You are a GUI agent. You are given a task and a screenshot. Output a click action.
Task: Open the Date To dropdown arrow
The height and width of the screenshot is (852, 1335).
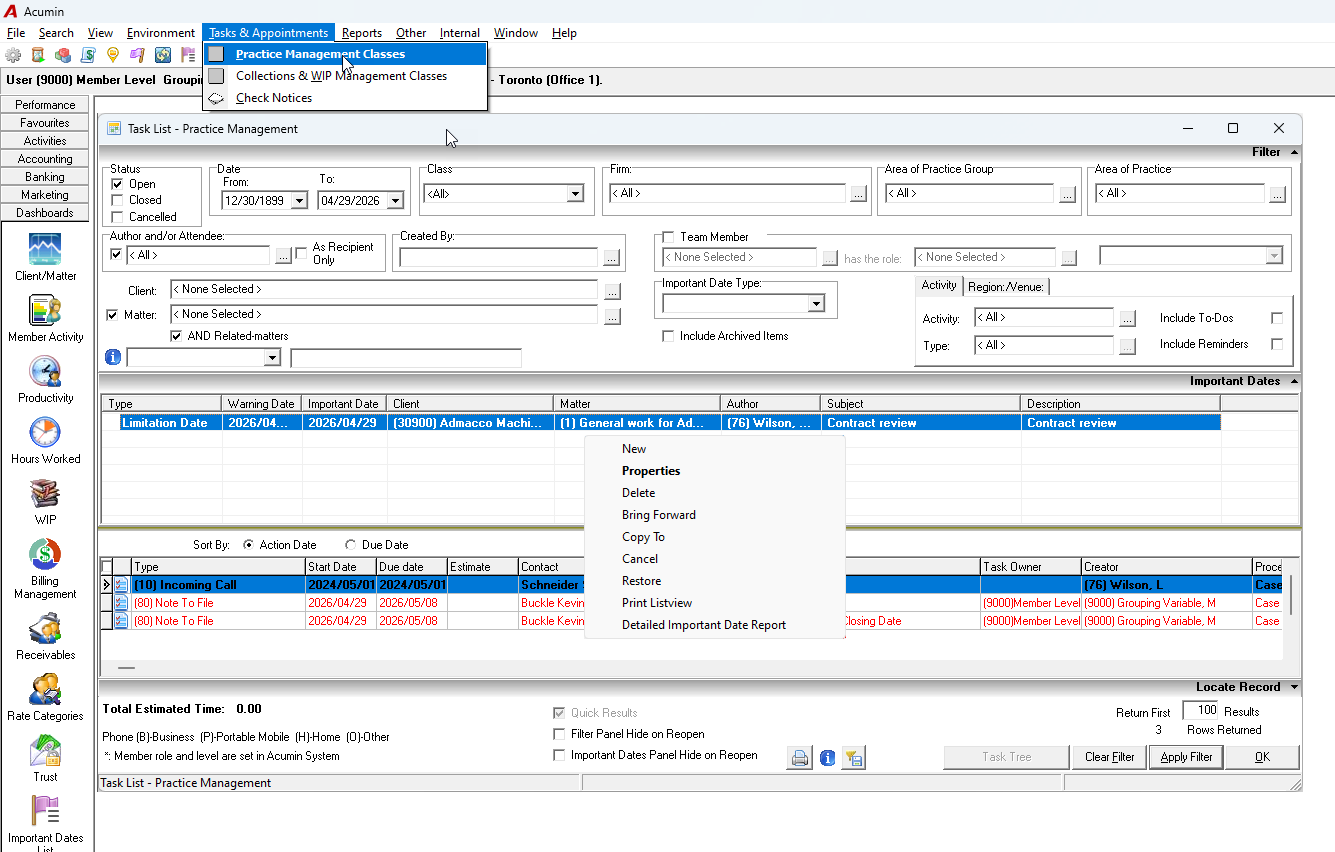click(395, 201)
